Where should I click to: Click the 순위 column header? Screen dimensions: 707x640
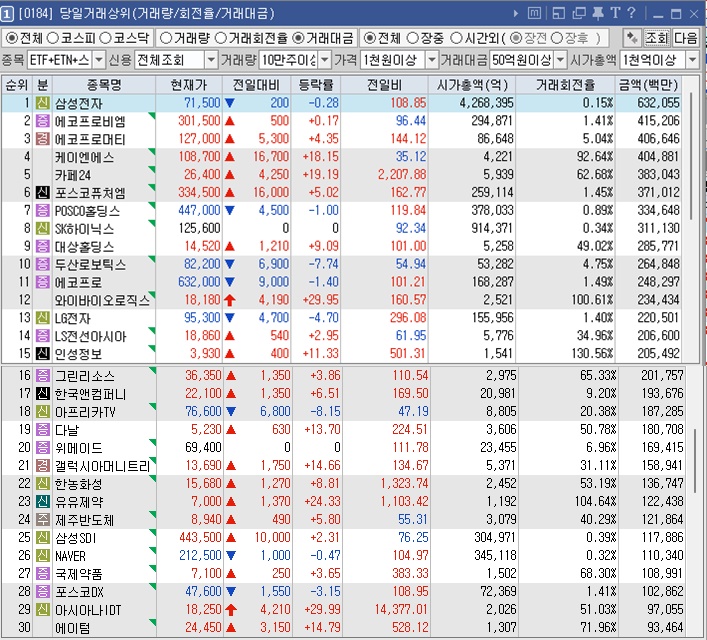point(17,85)
